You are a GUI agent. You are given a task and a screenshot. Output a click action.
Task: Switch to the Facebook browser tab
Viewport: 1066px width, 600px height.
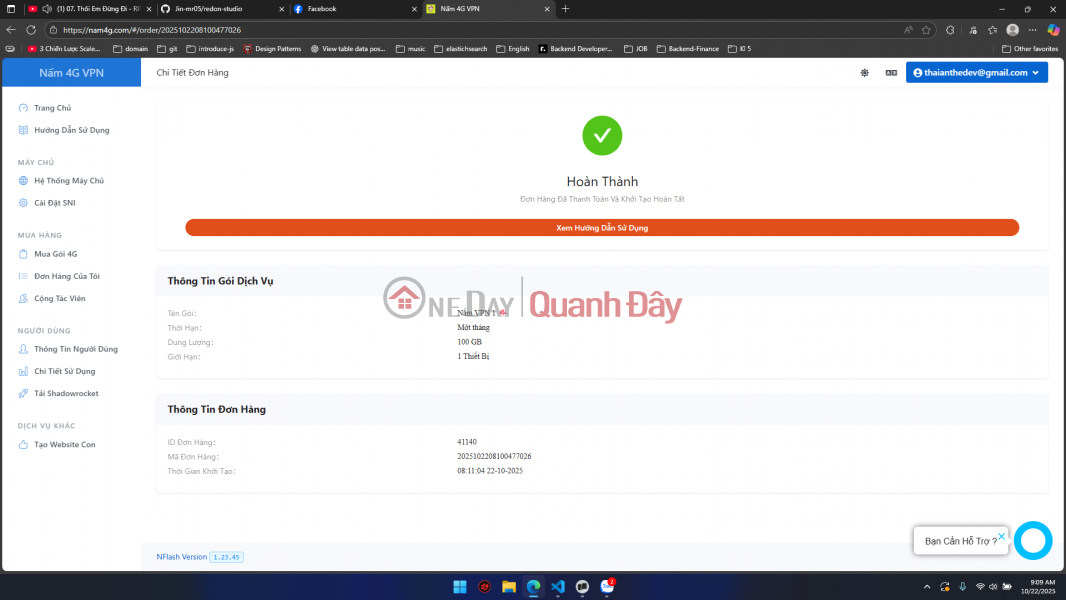click(x=327, y=9)
